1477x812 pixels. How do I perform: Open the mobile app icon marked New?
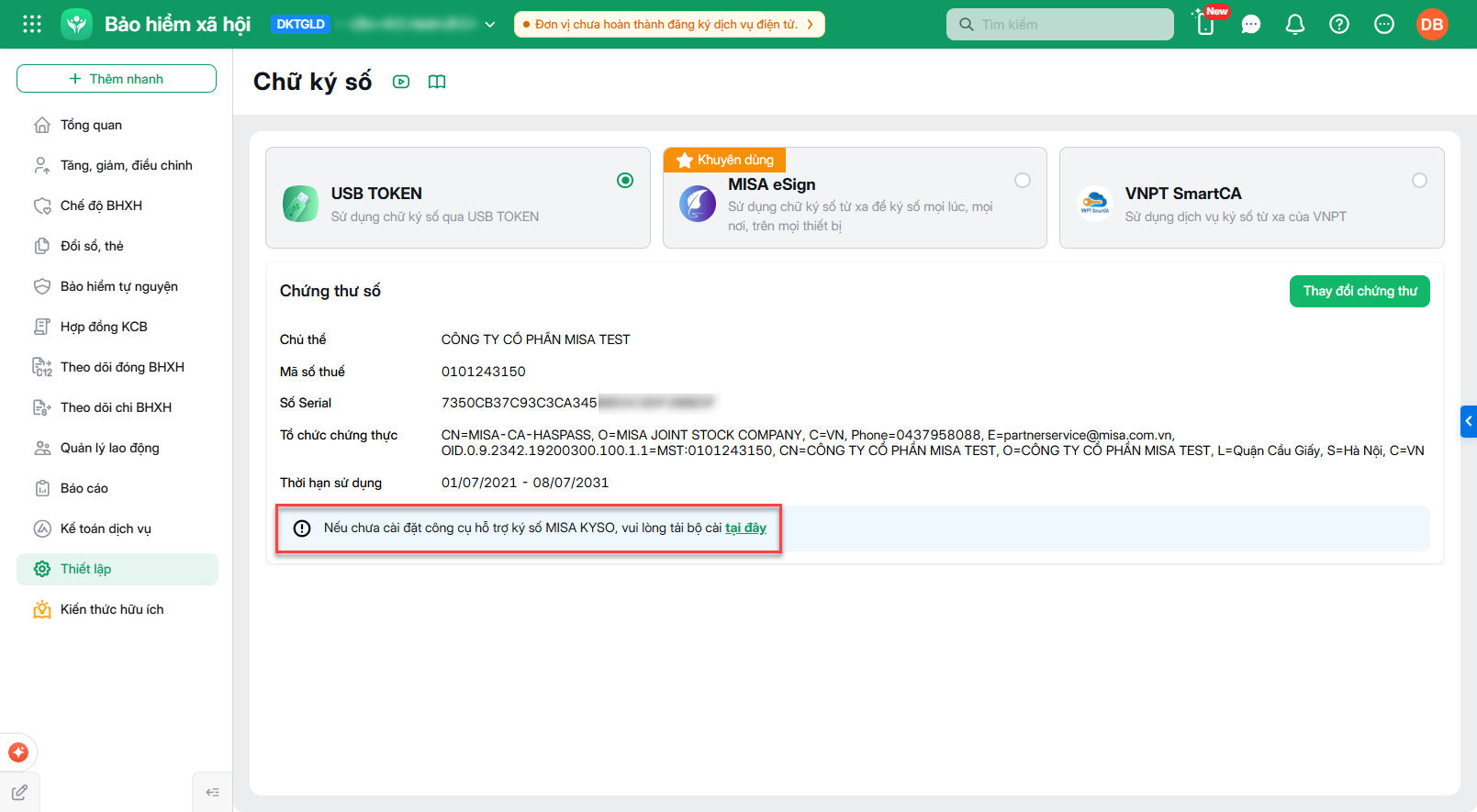click(x=1206, y=24)
